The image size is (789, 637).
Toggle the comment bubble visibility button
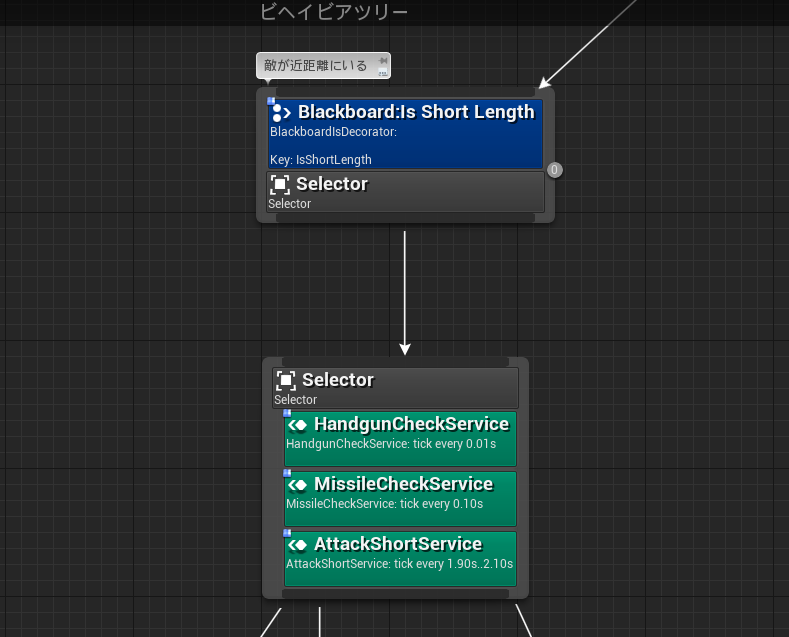tap(383, 72)
